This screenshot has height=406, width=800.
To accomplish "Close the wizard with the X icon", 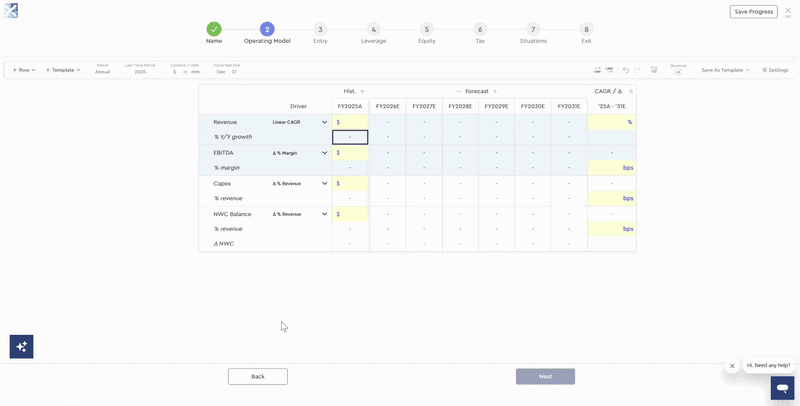I will click(788, 10).
